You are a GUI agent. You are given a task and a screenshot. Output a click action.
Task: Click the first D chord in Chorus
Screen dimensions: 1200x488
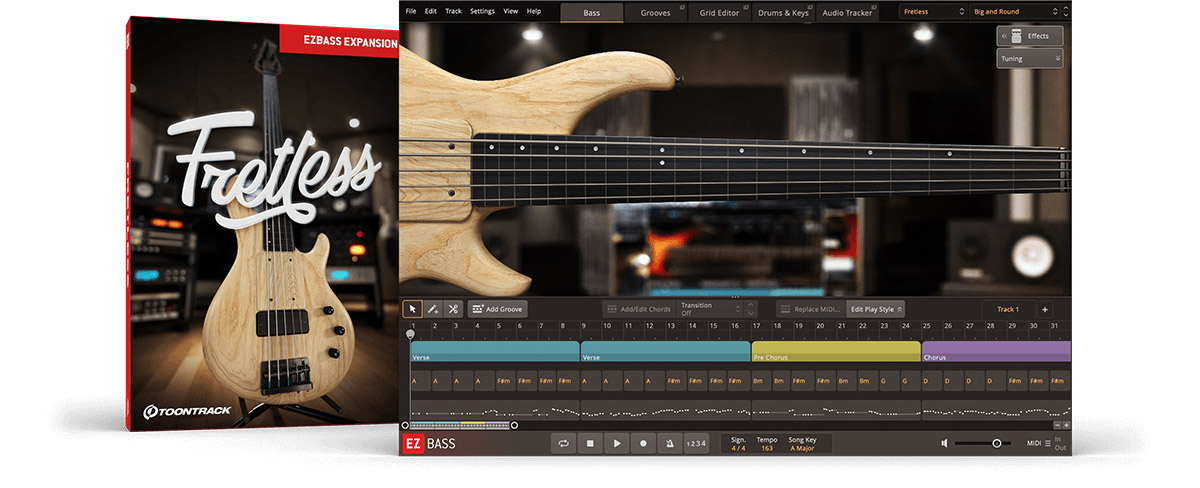coord(932,381)
